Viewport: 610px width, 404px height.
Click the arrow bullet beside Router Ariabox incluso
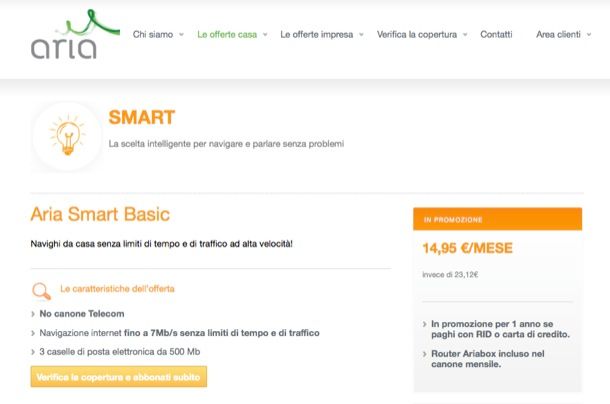424,353
